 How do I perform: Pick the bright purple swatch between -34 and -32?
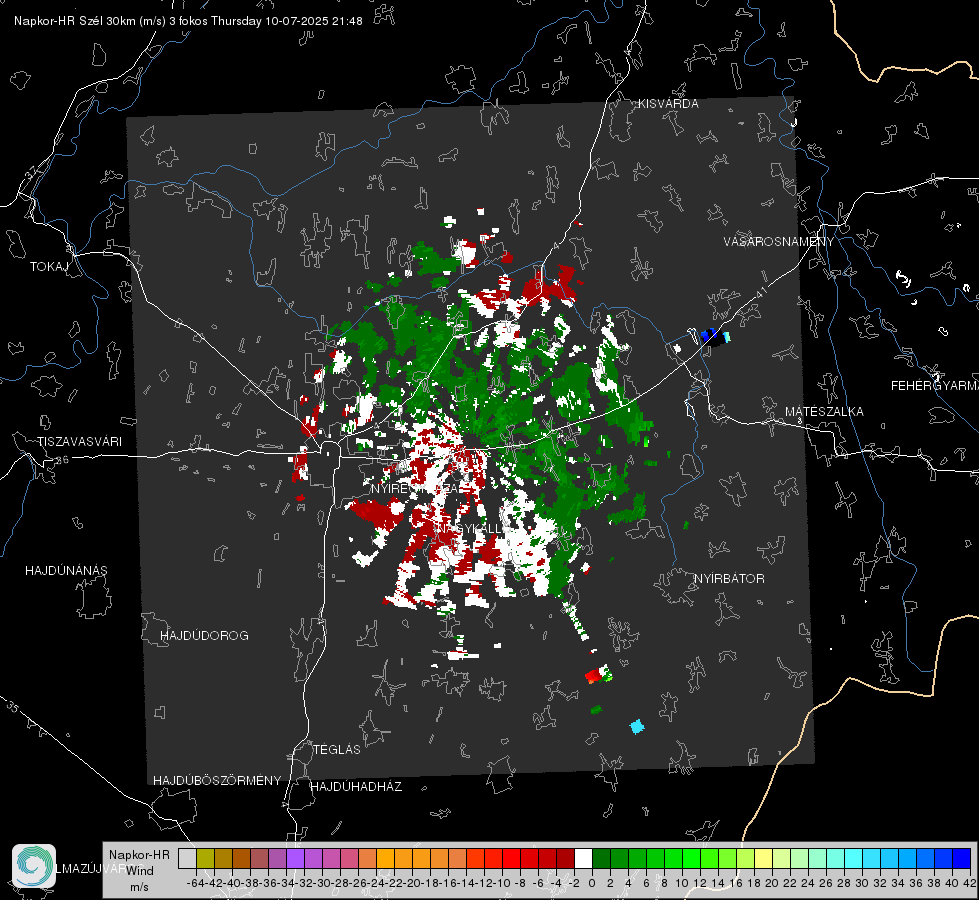coord(295,858)
